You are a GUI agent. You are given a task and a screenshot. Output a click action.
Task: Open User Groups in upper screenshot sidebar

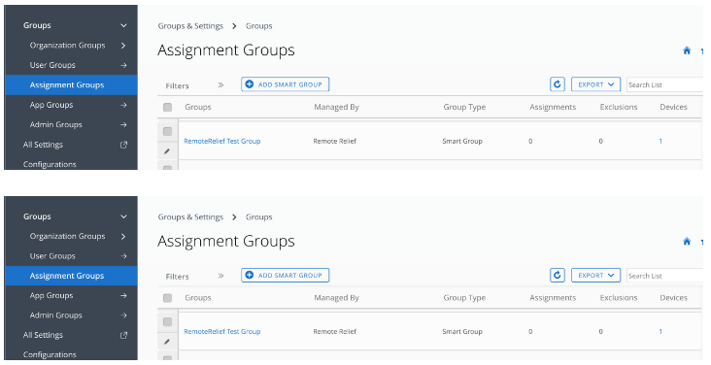click(x=53, y=65)
